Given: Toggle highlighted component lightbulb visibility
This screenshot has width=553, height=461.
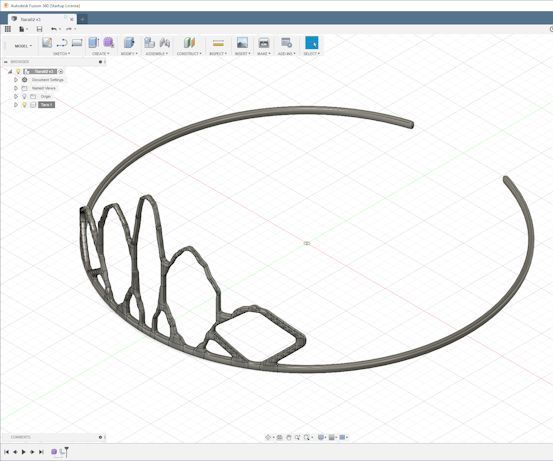Looking at the screenshot, I should pyautogui.click(x=24, y=105).
